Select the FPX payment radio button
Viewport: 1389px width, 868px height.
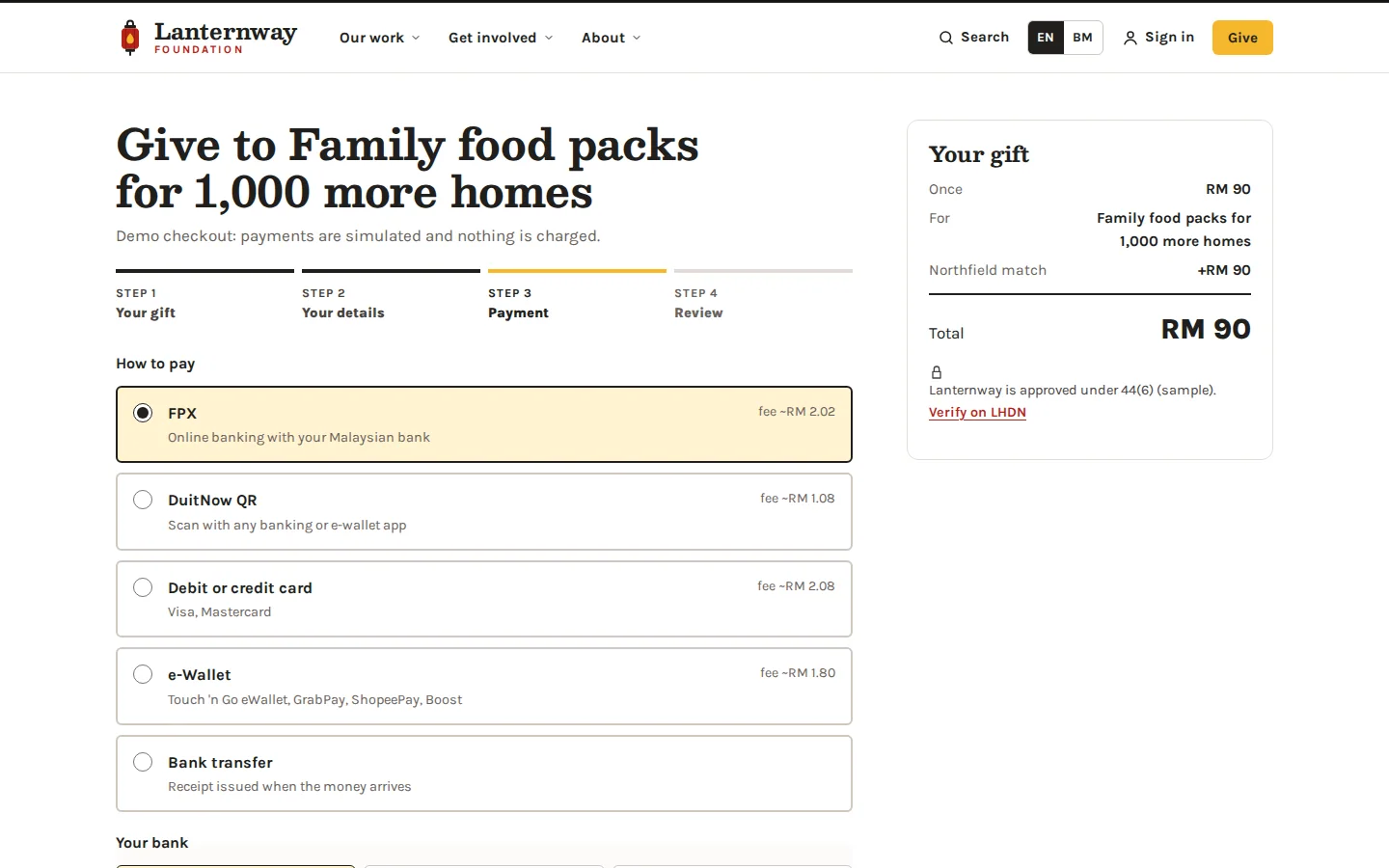(143, 413)
